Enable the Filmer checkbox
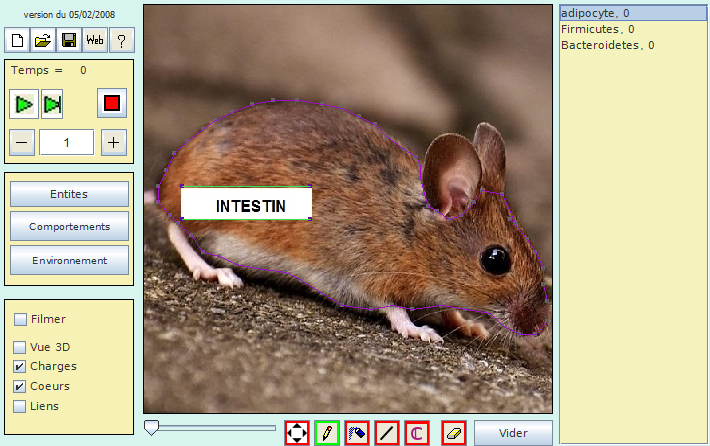The height and width of the screenshot is (446, 710). point(20,320)
